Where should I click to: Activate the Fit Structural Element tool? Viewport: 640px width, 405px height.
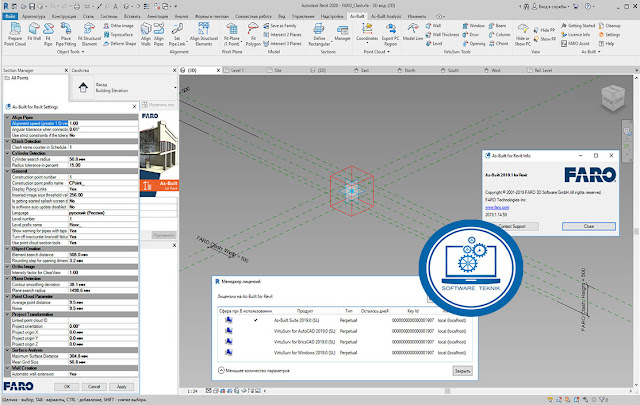coord(89,34)
